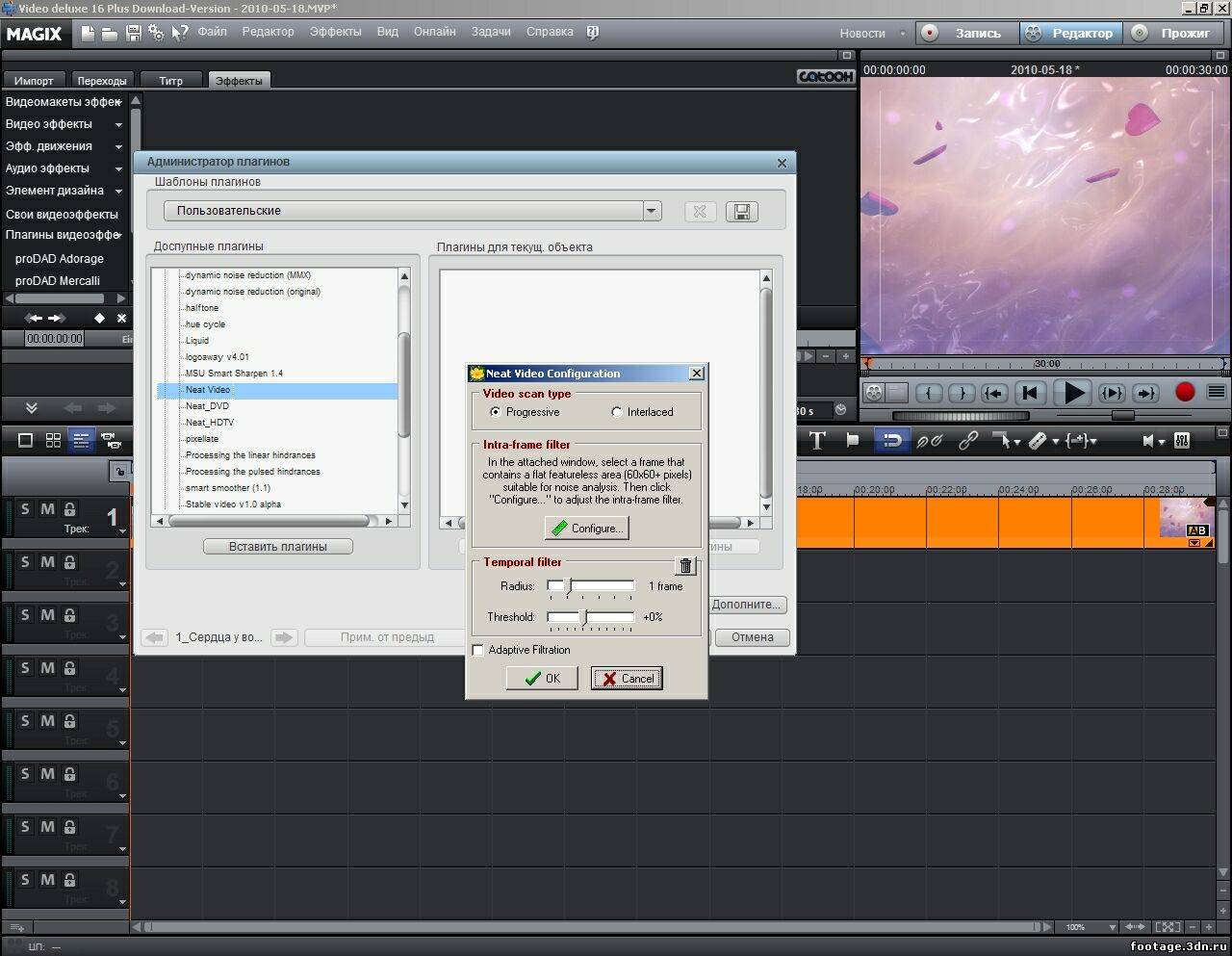Play only the selected range

(x=1112, y=393)
